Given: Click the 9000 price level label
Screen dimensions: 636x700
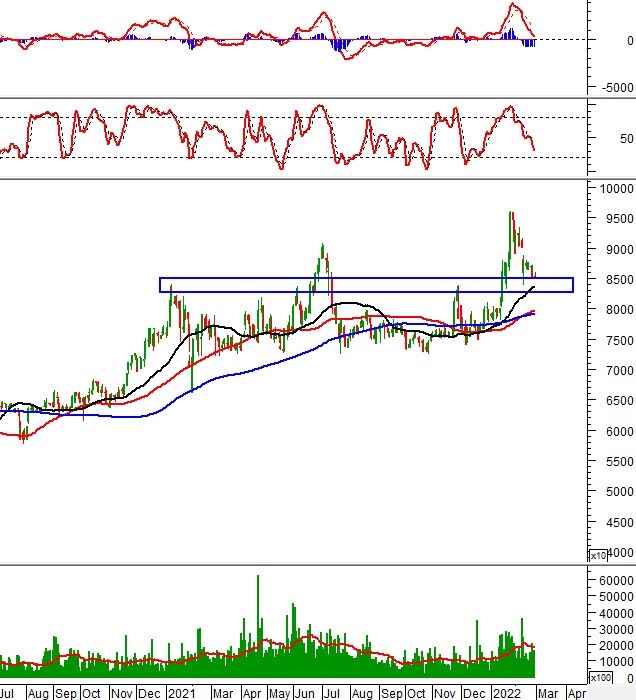Looking at the screenshot, I should point(620,250).
